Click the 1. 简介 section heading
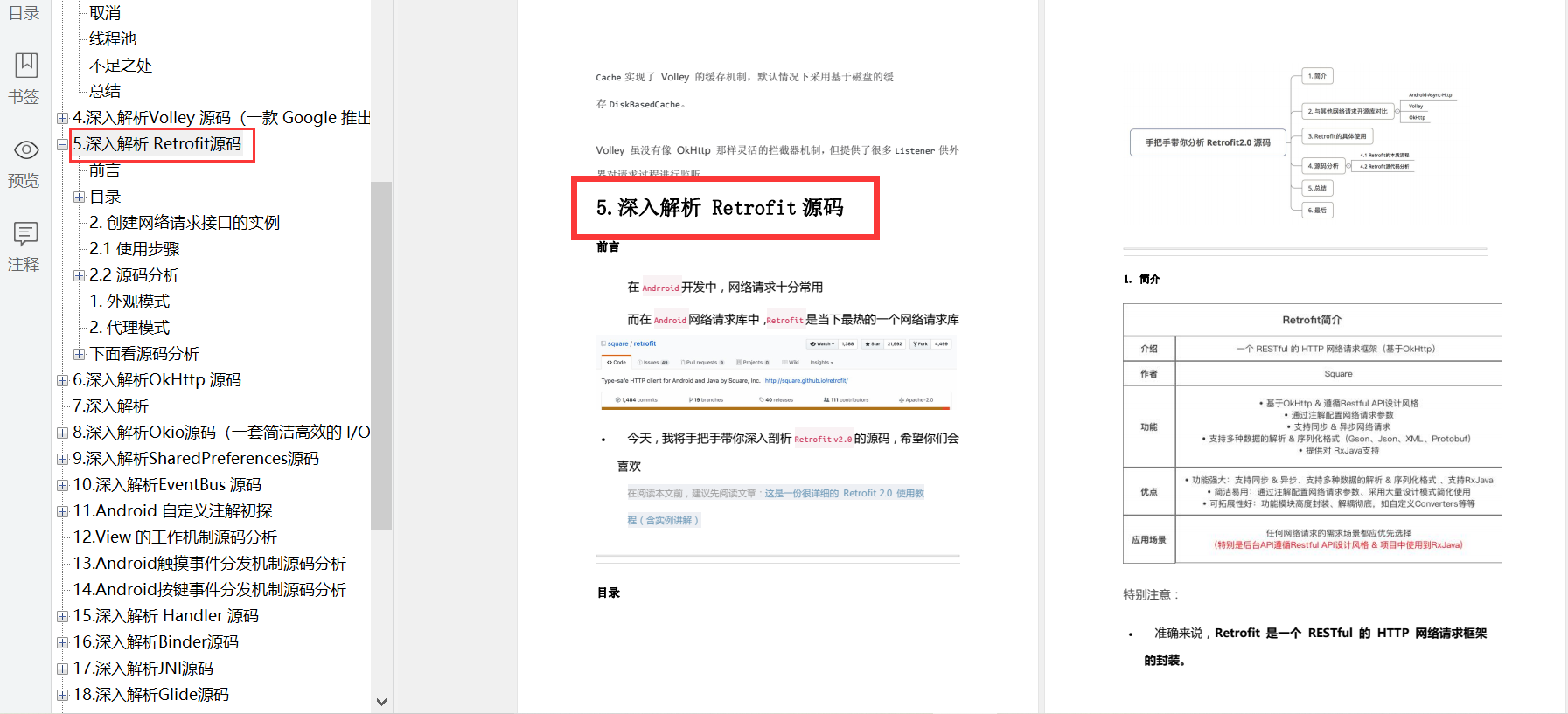 (x=1142, y=279)
